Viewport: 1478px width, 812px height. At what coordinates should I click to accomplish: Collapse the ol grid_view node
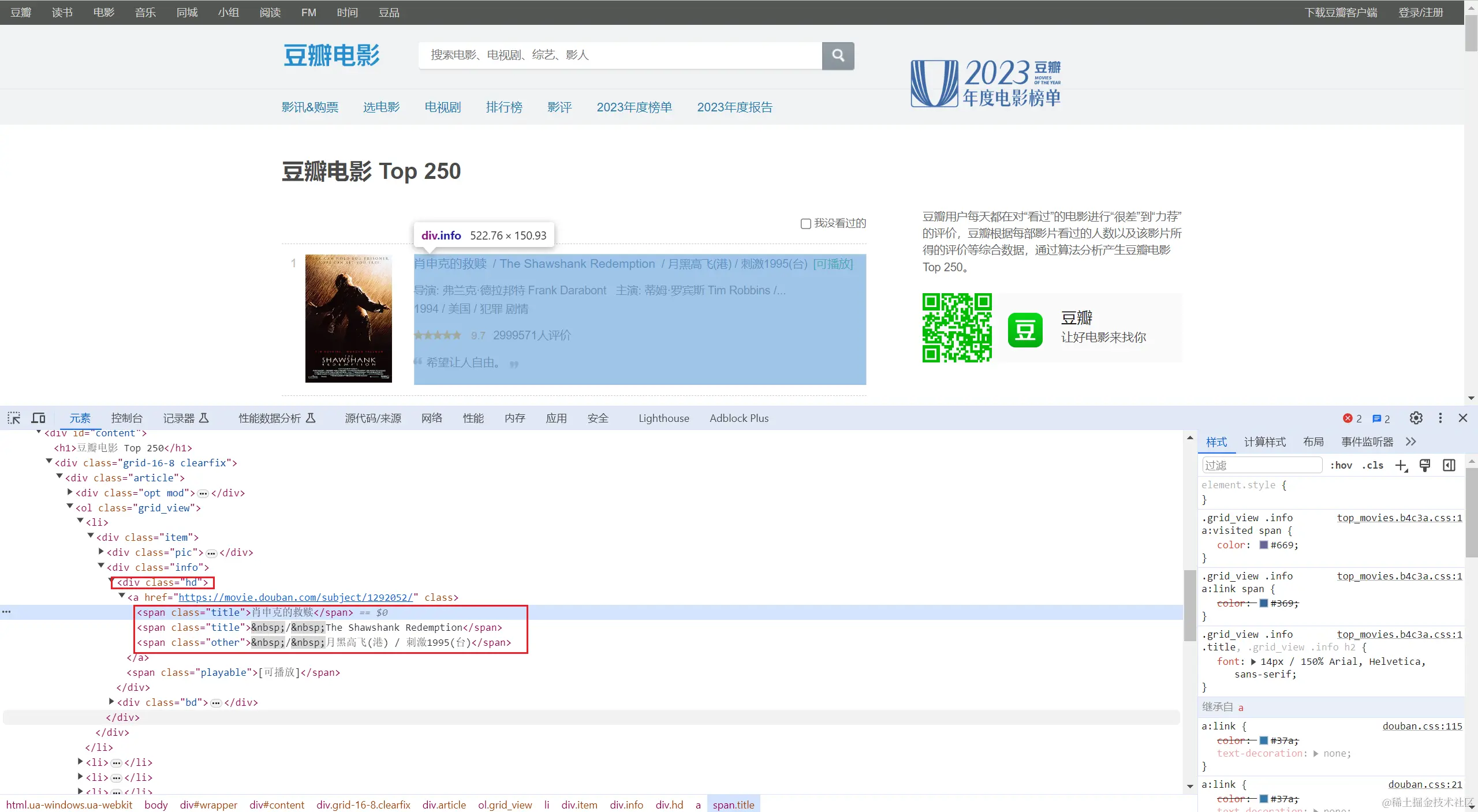tap(70, 507)
